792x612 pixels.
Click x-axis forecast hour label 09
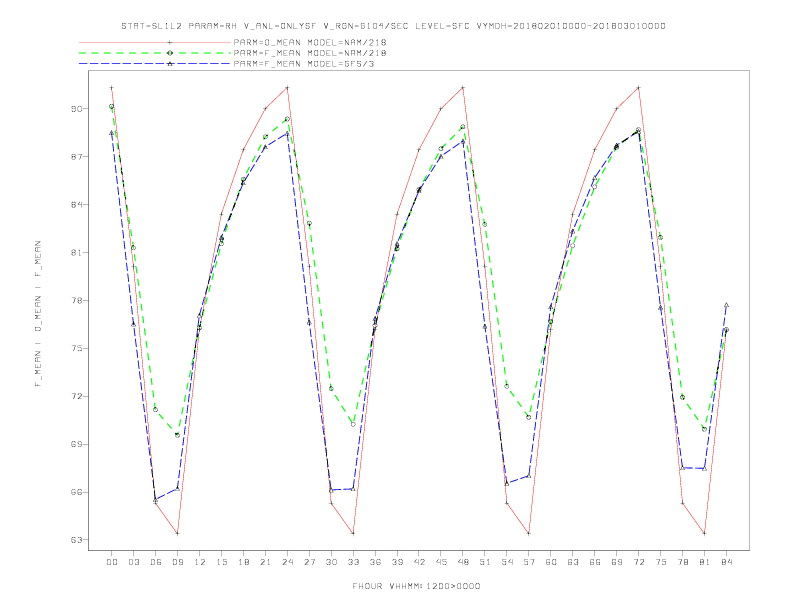click(178, 562)
